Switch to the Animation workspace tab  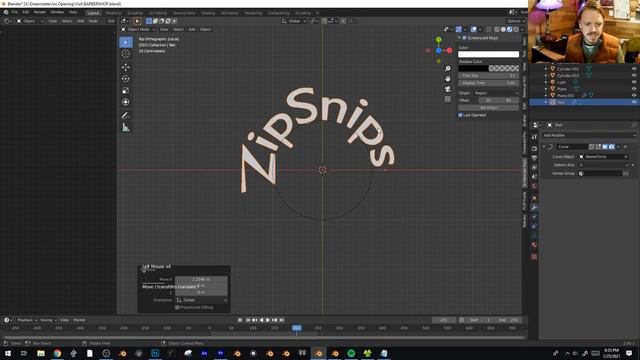(230, 13)
